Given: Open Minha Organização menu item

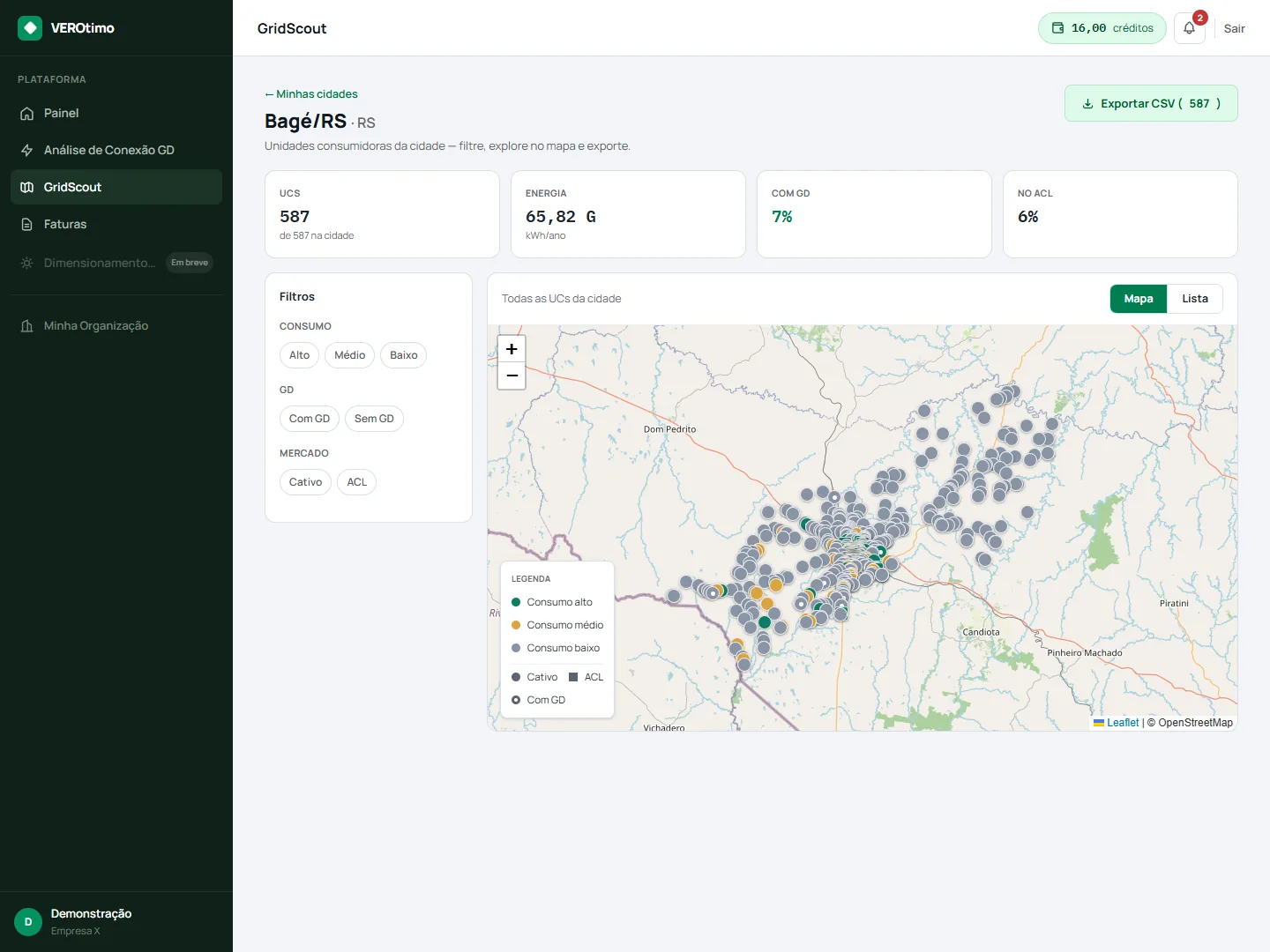Looking at the screenshot, I should click(116, 326).
